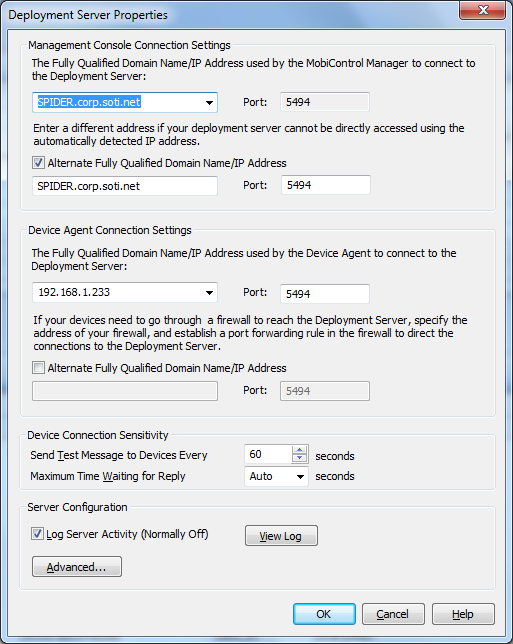Toggle Management Console Alternate FQDN checkbox

click(x=38, y=163)
